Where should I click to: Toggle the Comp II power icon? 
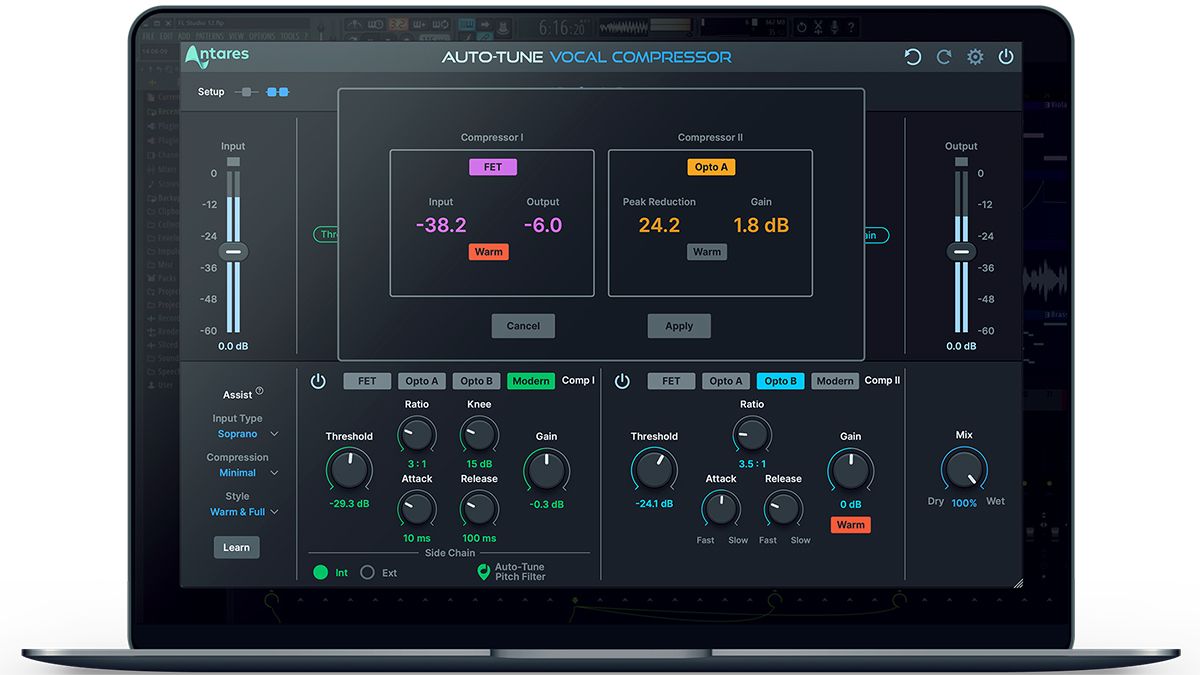coord(622,381)
